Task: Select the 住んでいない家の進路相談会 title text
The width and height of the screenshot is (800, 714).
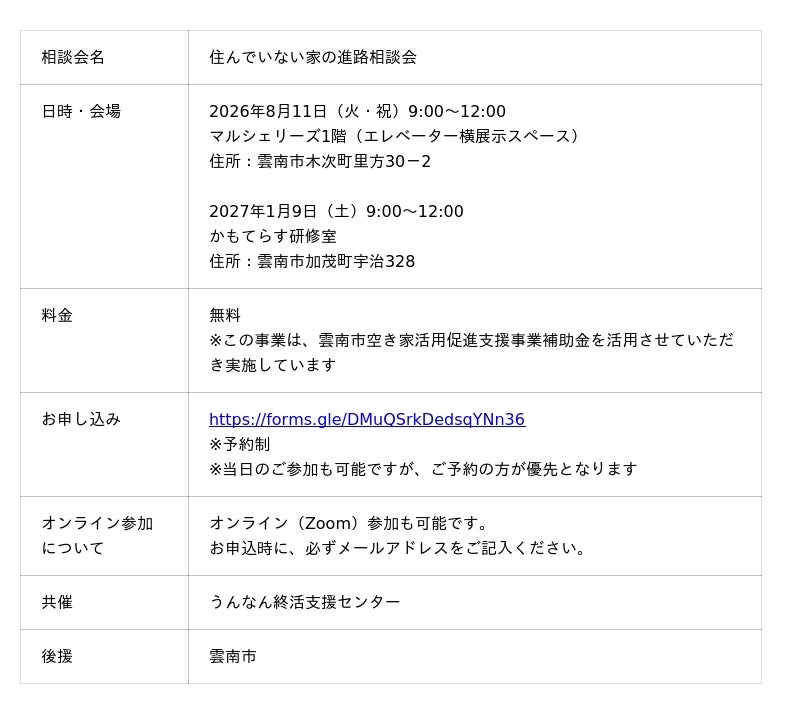Action: pyautogui.click(x=313, y=57)
